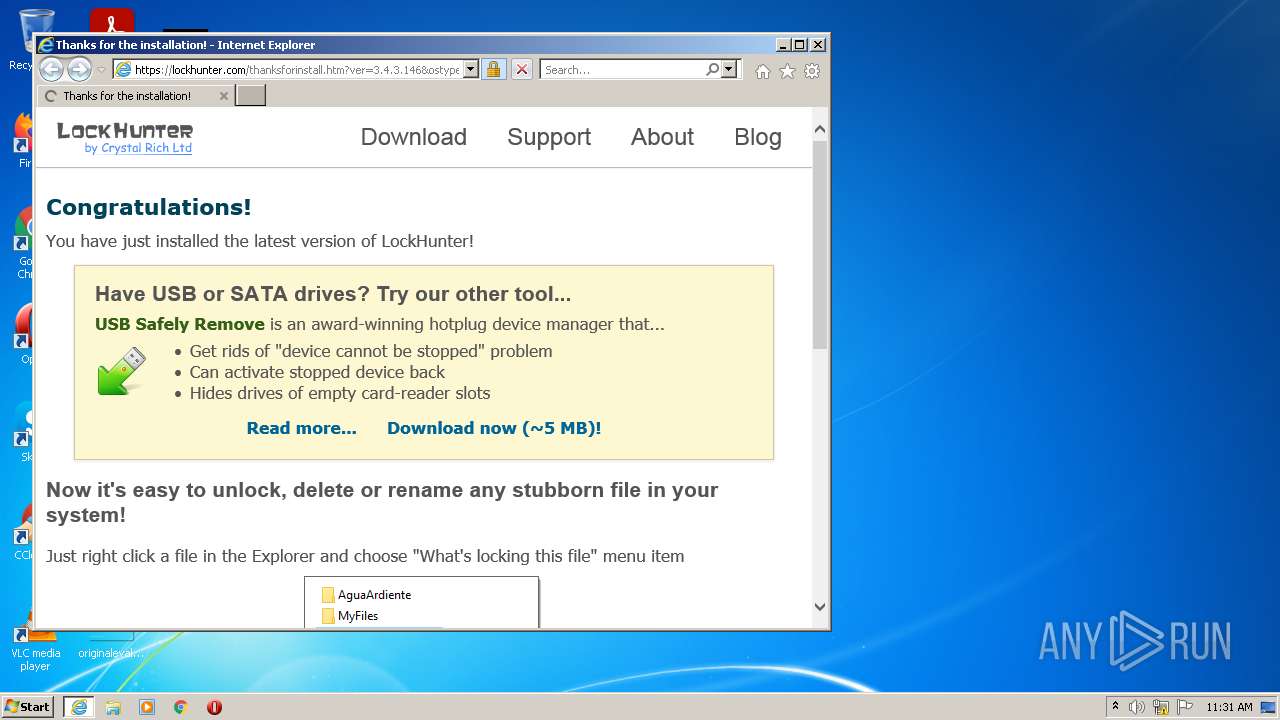Maximize the Internet Explorer window
The width and height of the screenshot is (1280, 720).
click(800, 45)
